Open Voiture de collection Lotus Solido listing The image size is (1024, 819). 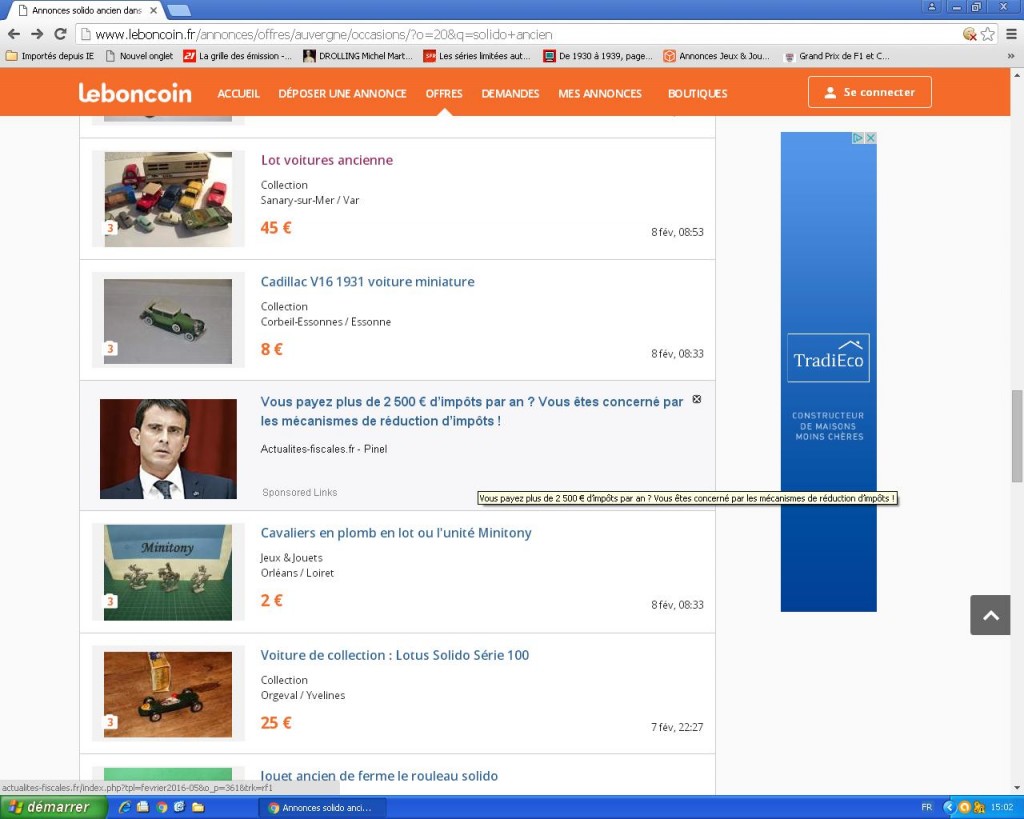(x=394, y=655)
